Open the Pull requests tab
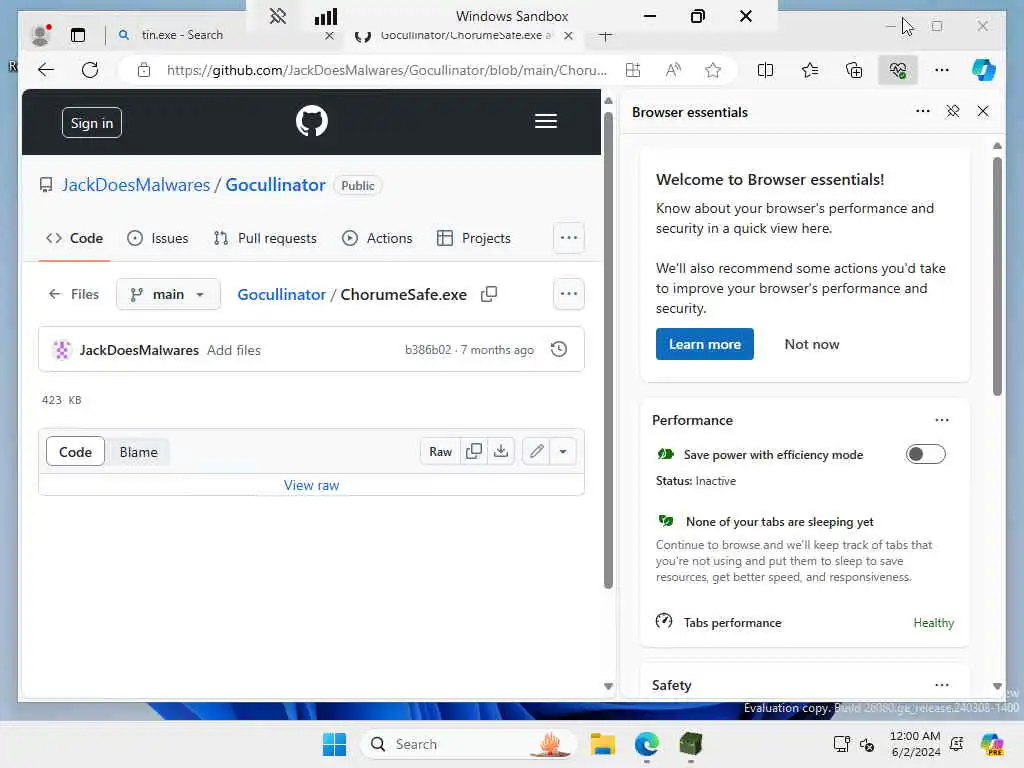This screenshot has width=1024, height=768. point(265,238)
